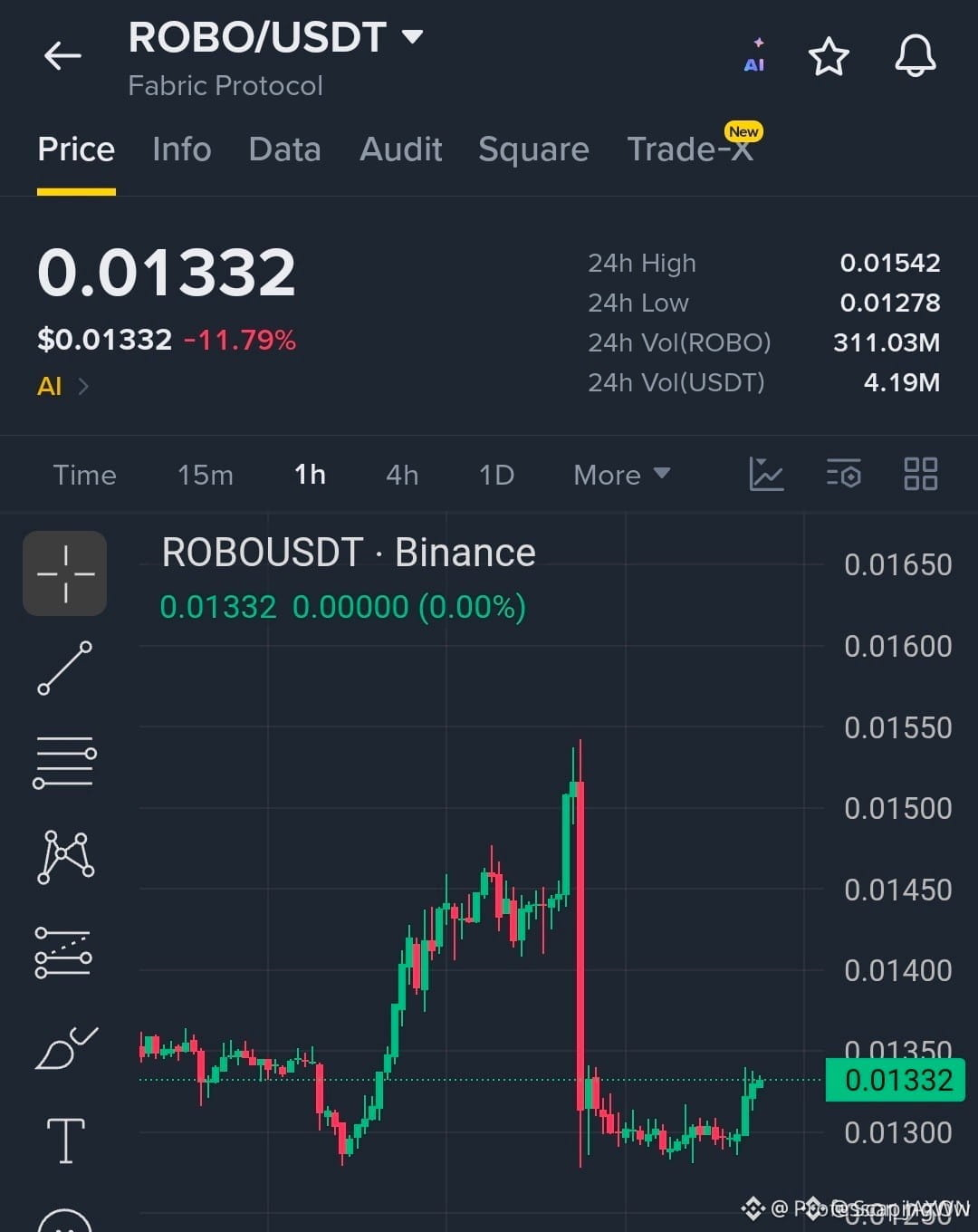Open the Square tab

coord(533,149)
